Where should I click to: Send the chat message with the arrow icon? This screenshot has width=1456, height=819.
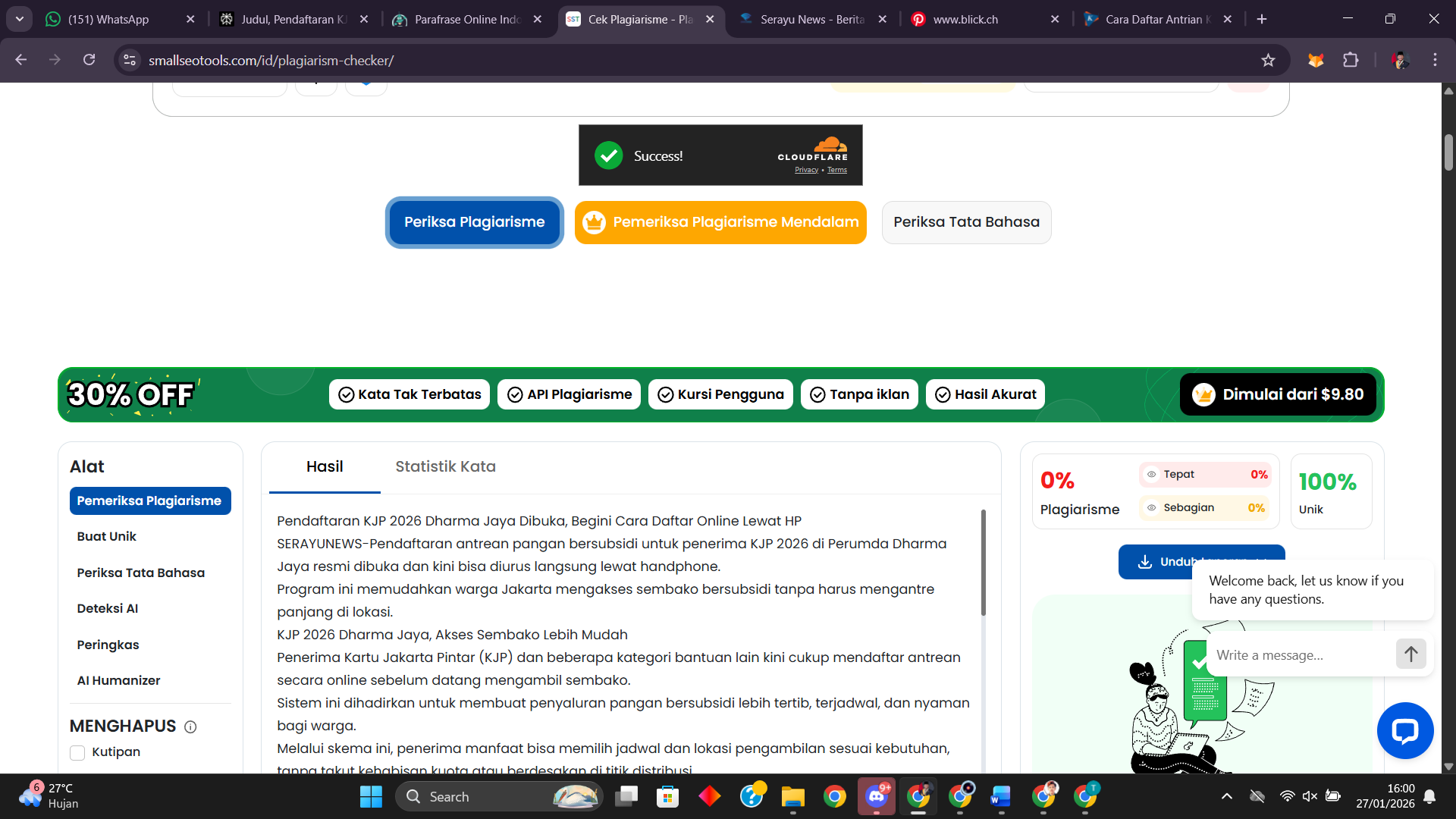tap(1410, 654)
